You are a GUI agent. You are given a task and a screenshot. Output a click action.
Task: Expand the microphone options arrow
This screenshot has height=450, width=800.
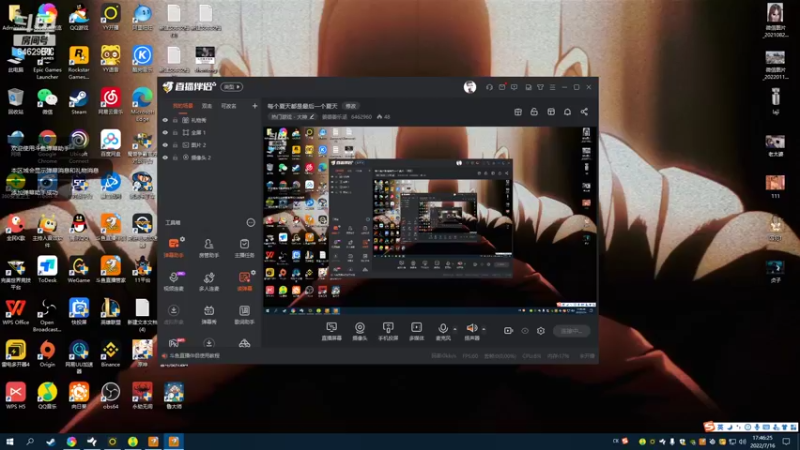(455, 329)
